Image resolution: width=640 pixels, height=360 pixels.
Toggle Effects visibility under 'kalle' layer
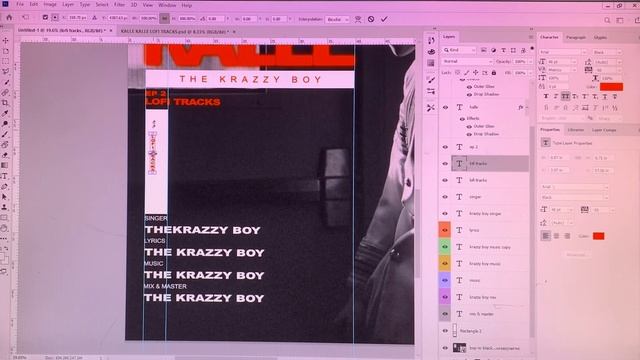pos(462,119)
